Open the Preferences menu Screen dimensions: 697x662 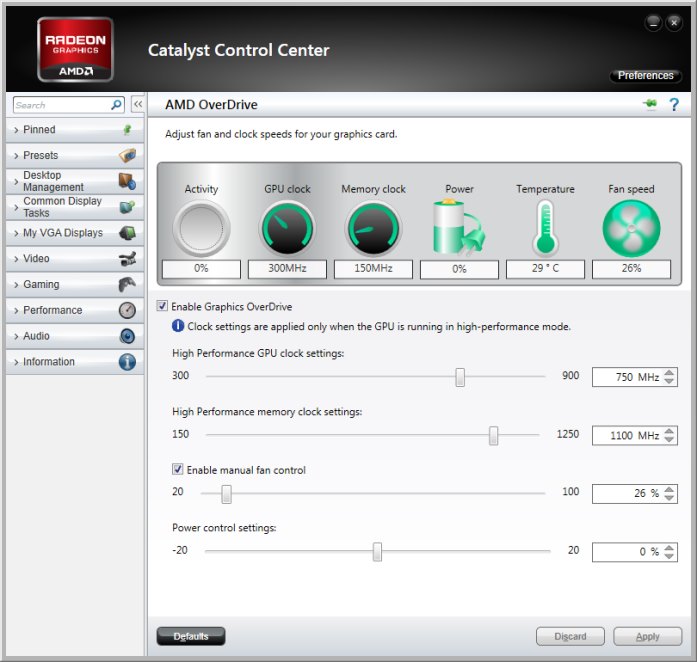tap(645, 75)
